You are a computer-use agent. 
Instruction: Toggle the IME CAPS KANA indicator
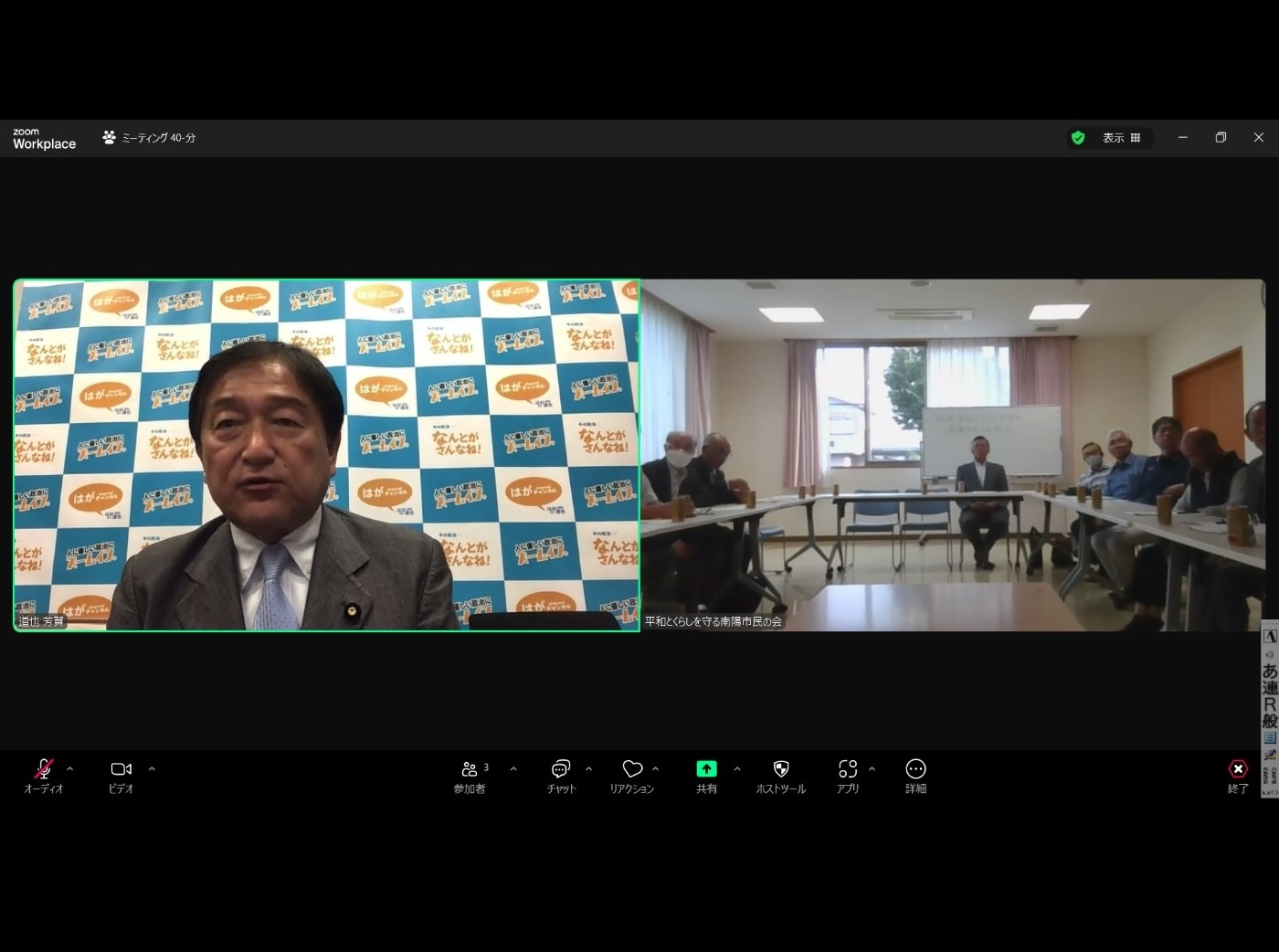pyautogui.click(x=1270, y=776)
